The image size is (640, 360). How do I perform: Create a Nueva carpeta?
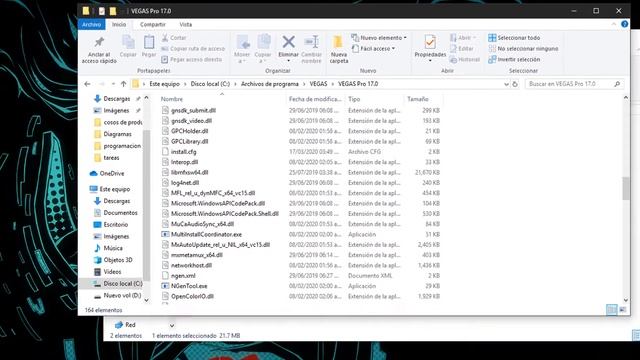tap(338, 49)
